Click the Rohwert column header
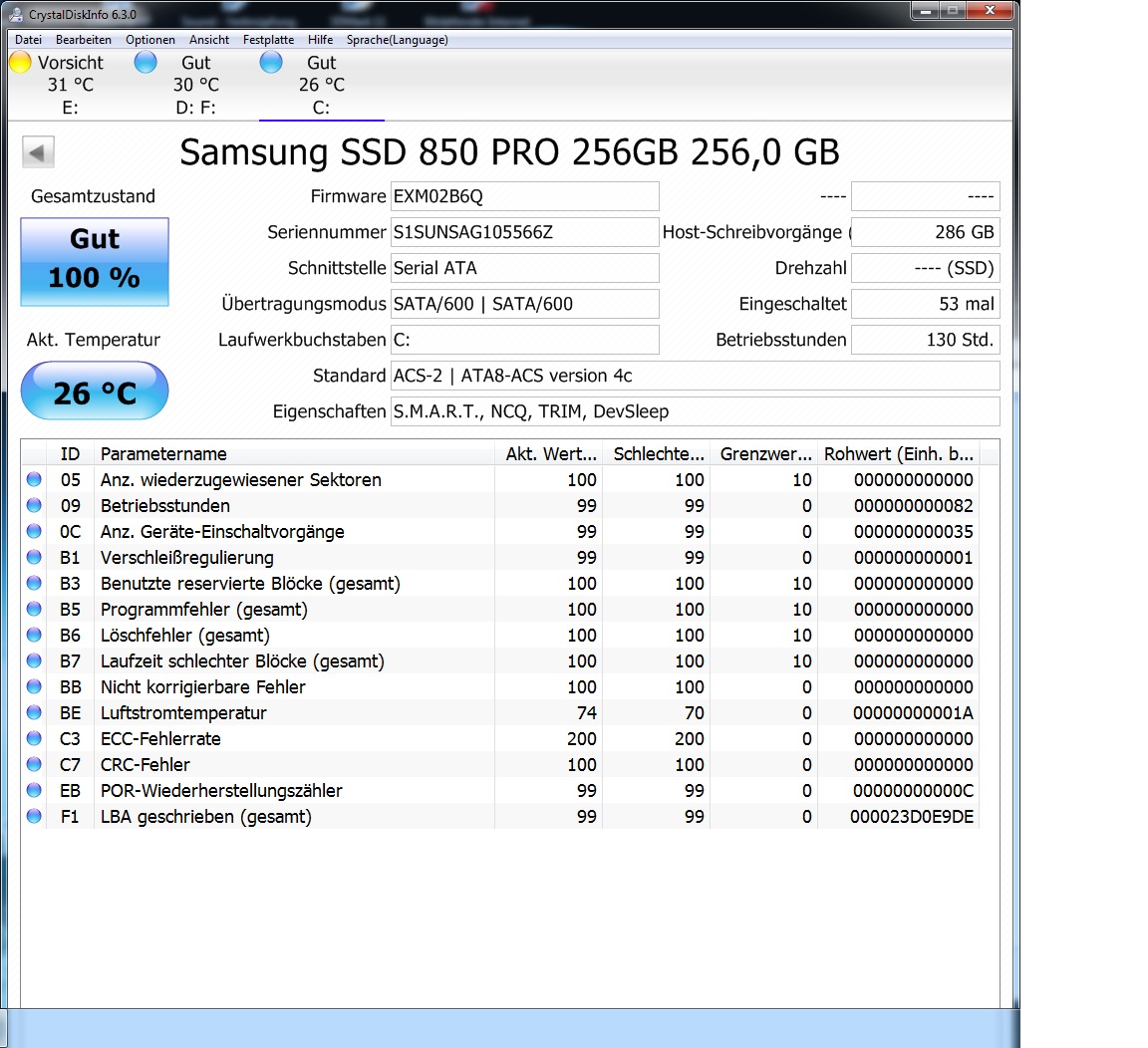Screen dimensions: 1148x1048 pyautogui.click(x=898, y=453)
